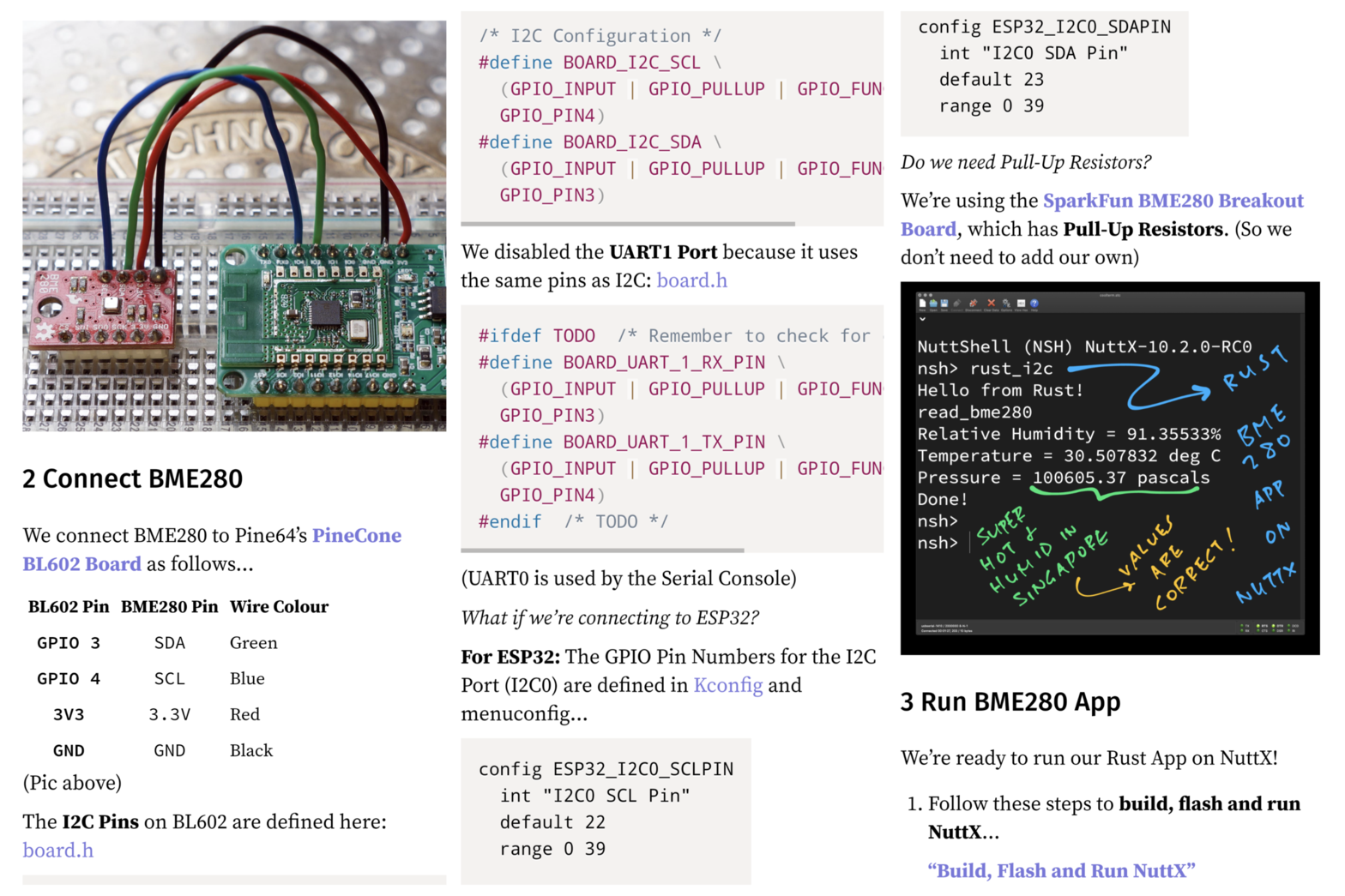Click Save icon in CoolTerm screenshot toolbar
The image size is (1345, 896).
[x=944, y=304]
